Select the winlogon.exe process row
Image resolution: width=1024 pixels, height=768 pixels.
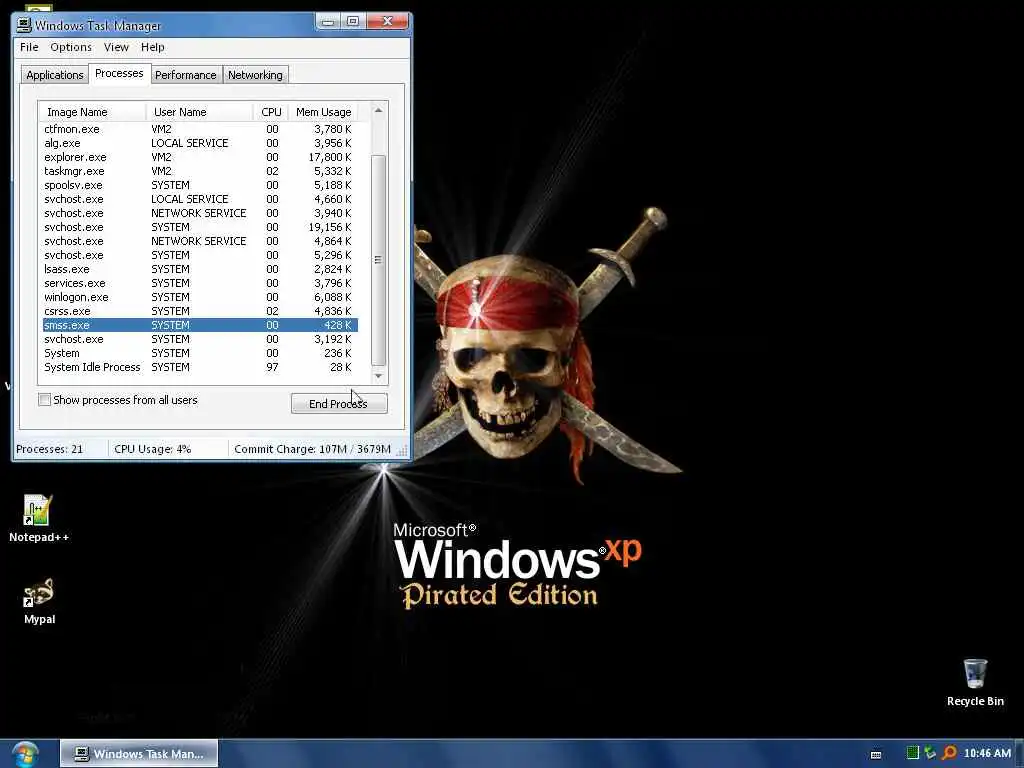[x=200, y=297]
